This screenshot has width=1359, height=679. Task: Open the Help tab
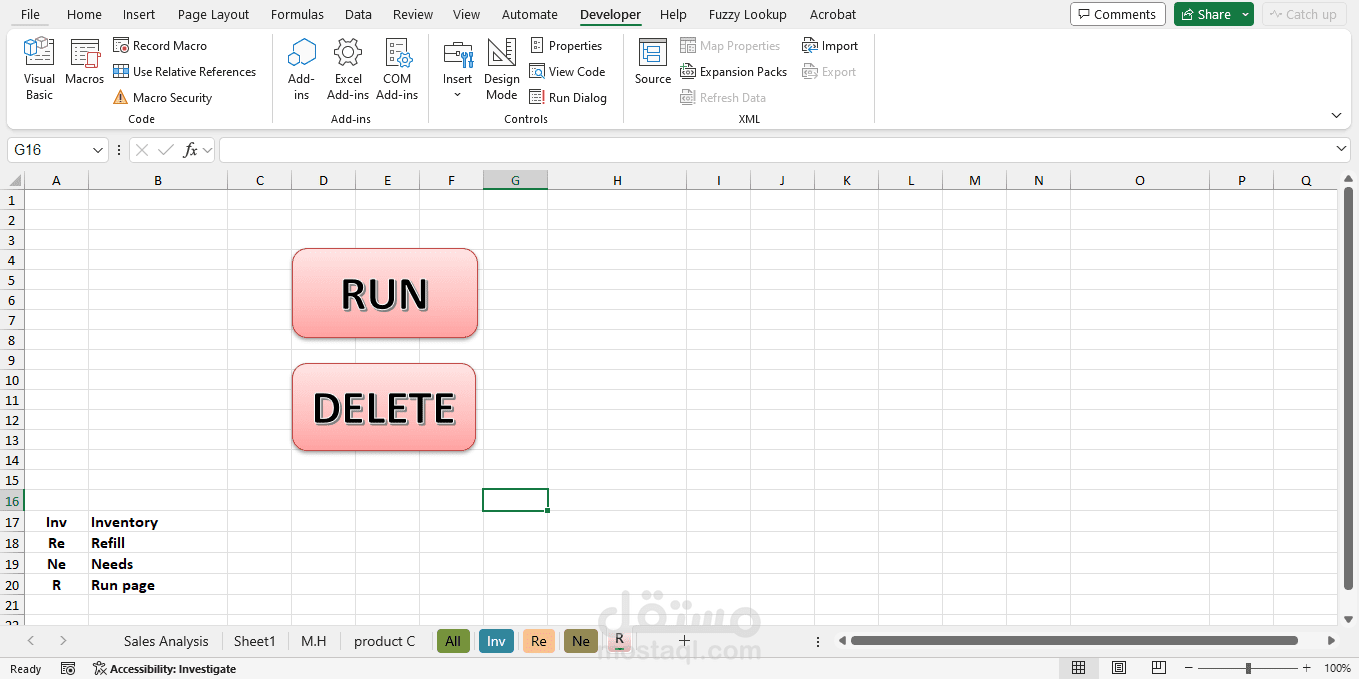(x=673, y=14)
